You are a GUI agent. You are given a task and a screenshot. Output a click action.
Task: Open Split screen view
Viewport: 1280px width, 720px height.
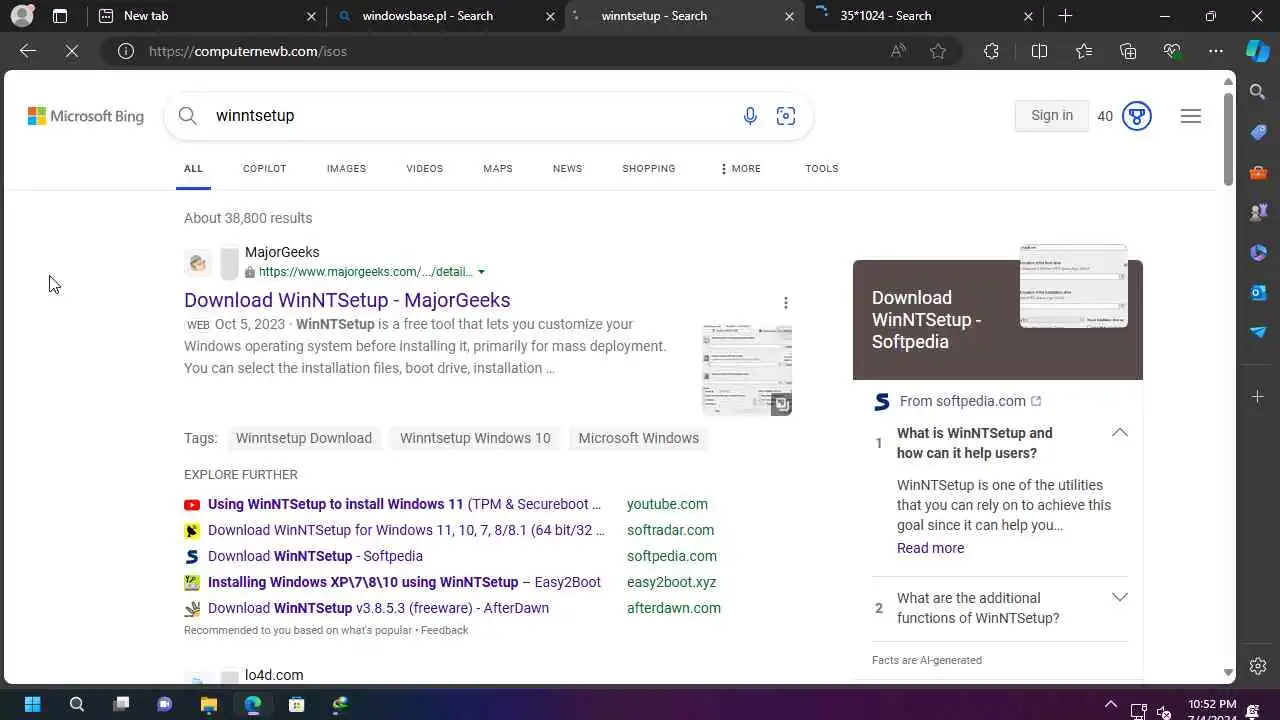tap(1039, 51)
